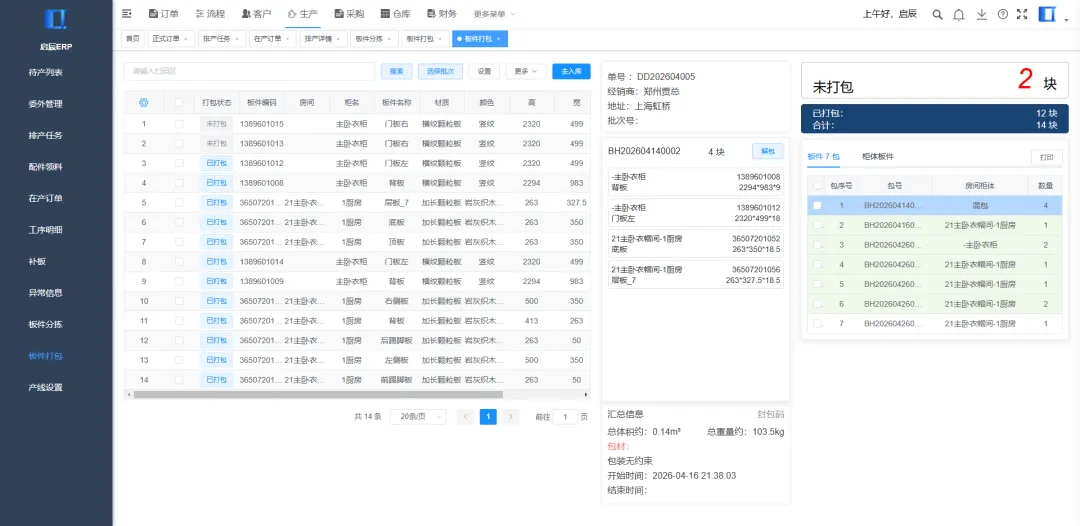Check the package row 7 checkbox

tap(817, 324)
